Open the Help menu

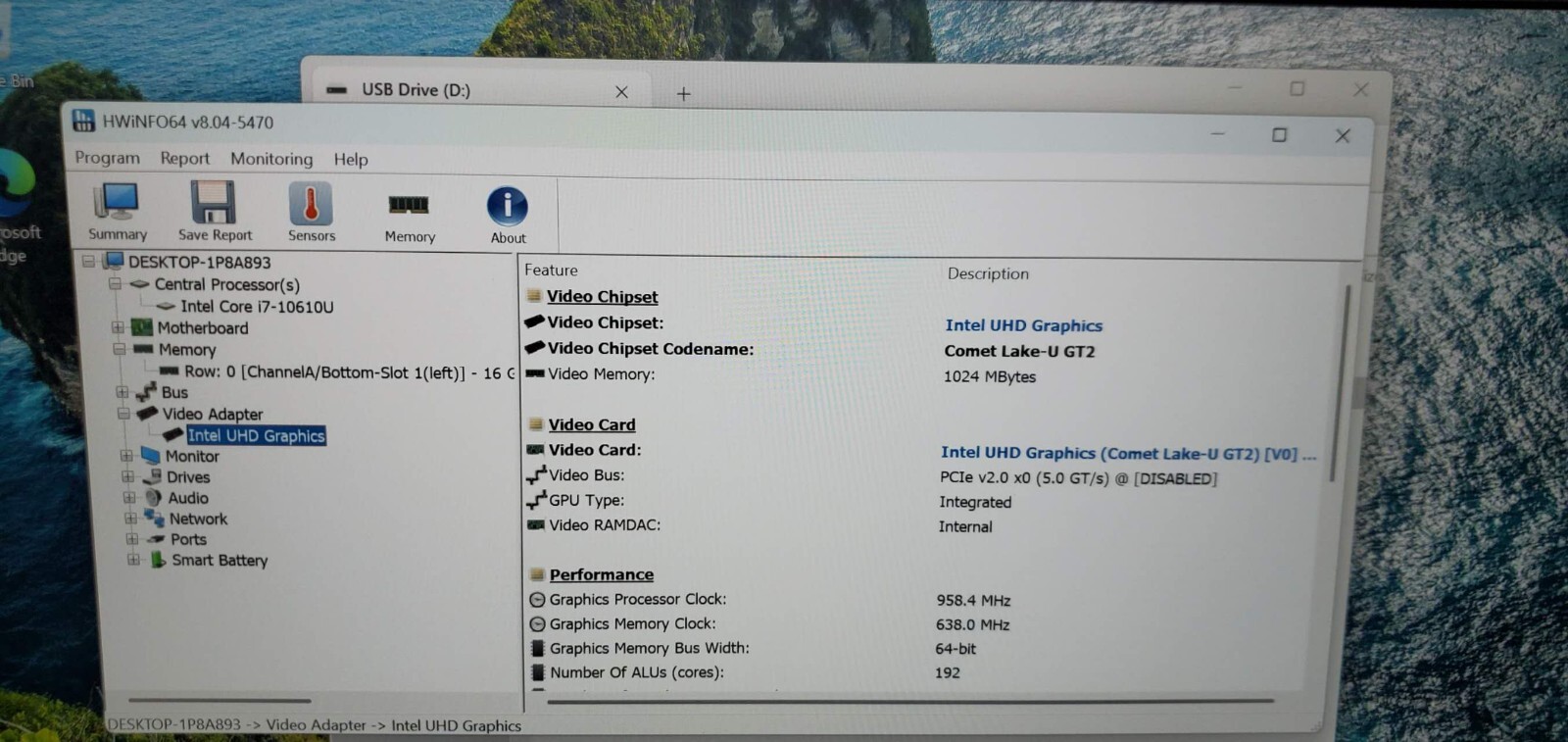[x=351, y=159]
